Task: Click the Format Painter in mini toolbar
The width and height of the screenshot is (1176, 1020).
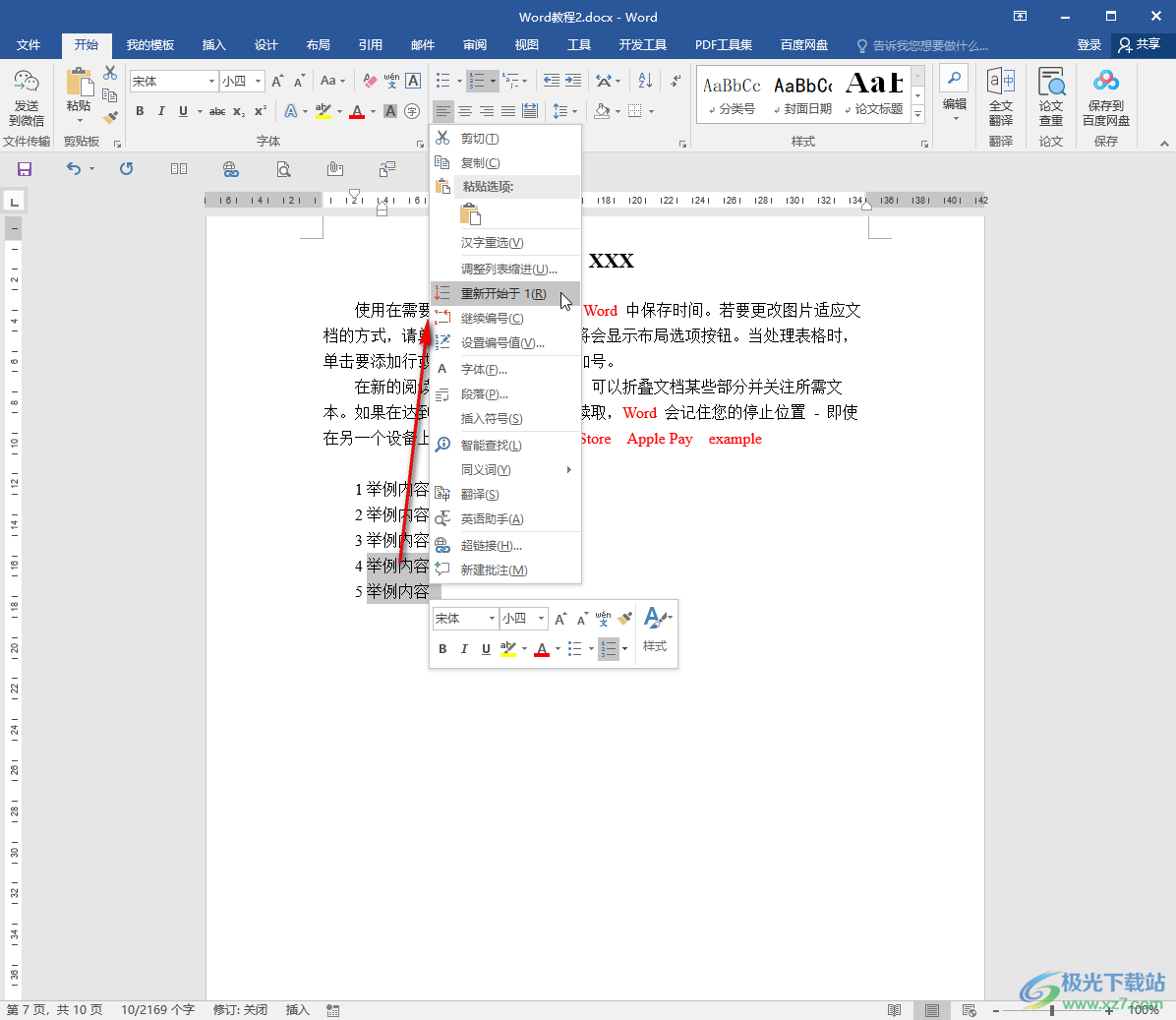Action: click(x=624, y=618)
